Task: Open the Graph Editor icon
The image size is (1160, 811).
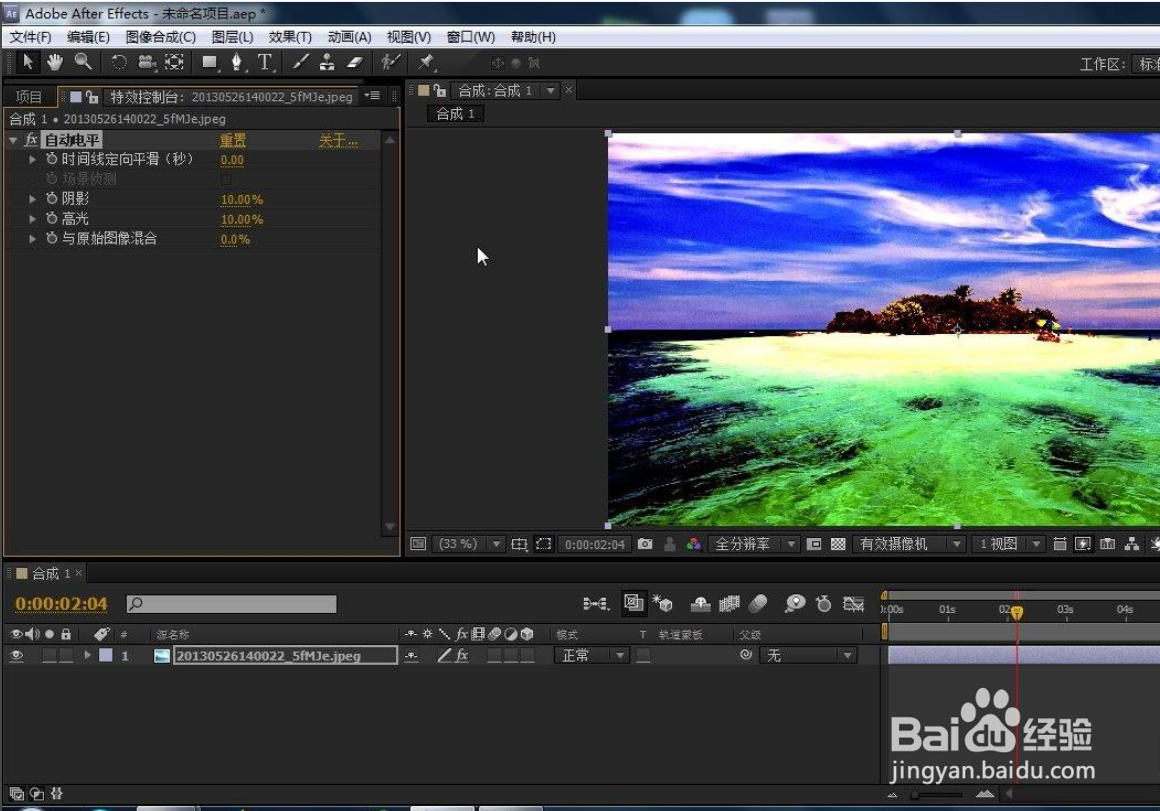Action: [x=854, y=604]
